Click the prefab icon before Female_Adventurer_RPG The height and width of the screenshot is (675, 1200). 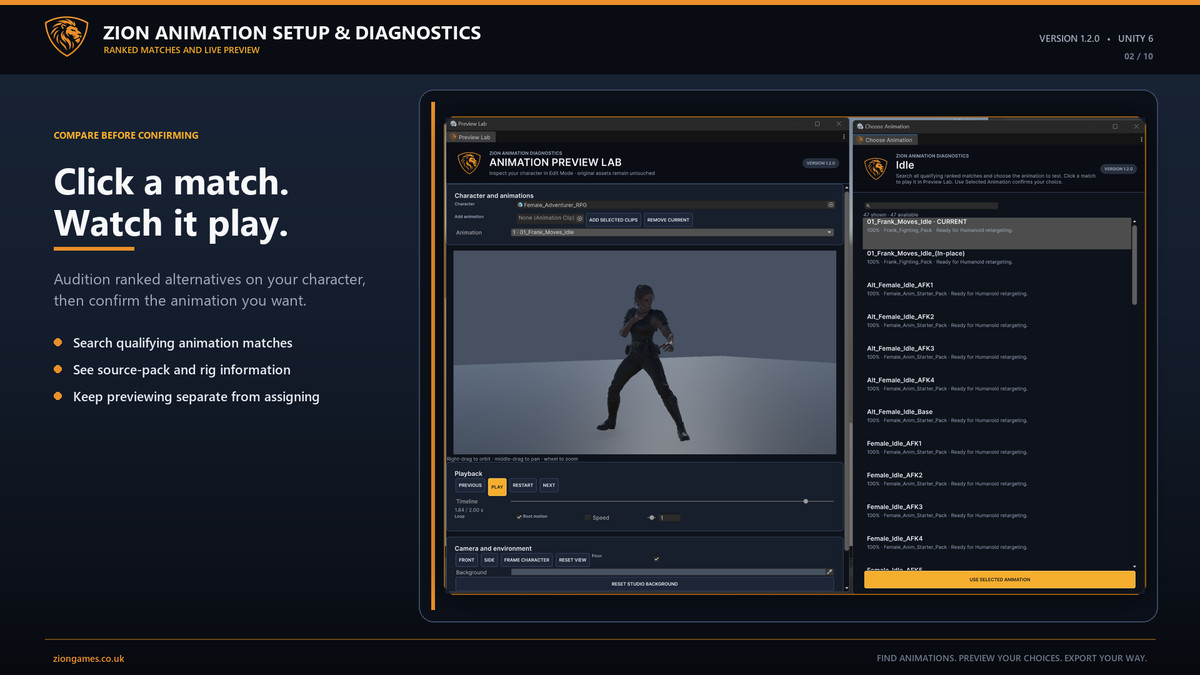tap(520, 204)
